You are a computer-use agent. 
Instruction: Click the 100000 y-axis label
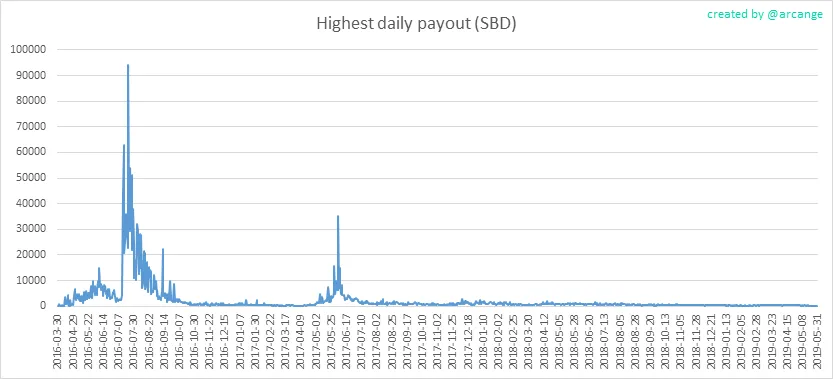tap(29, 49)
